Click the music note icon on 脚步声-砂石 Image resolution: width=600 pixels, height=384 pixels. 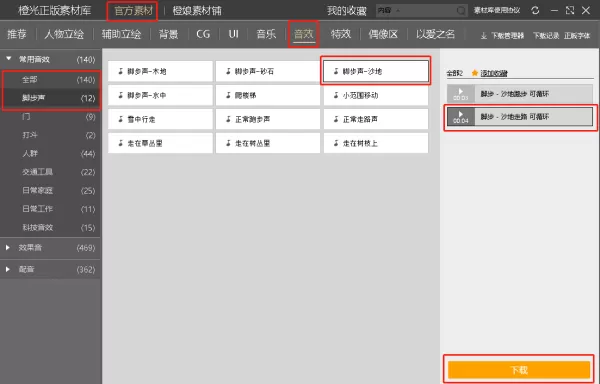coord(228,71)
